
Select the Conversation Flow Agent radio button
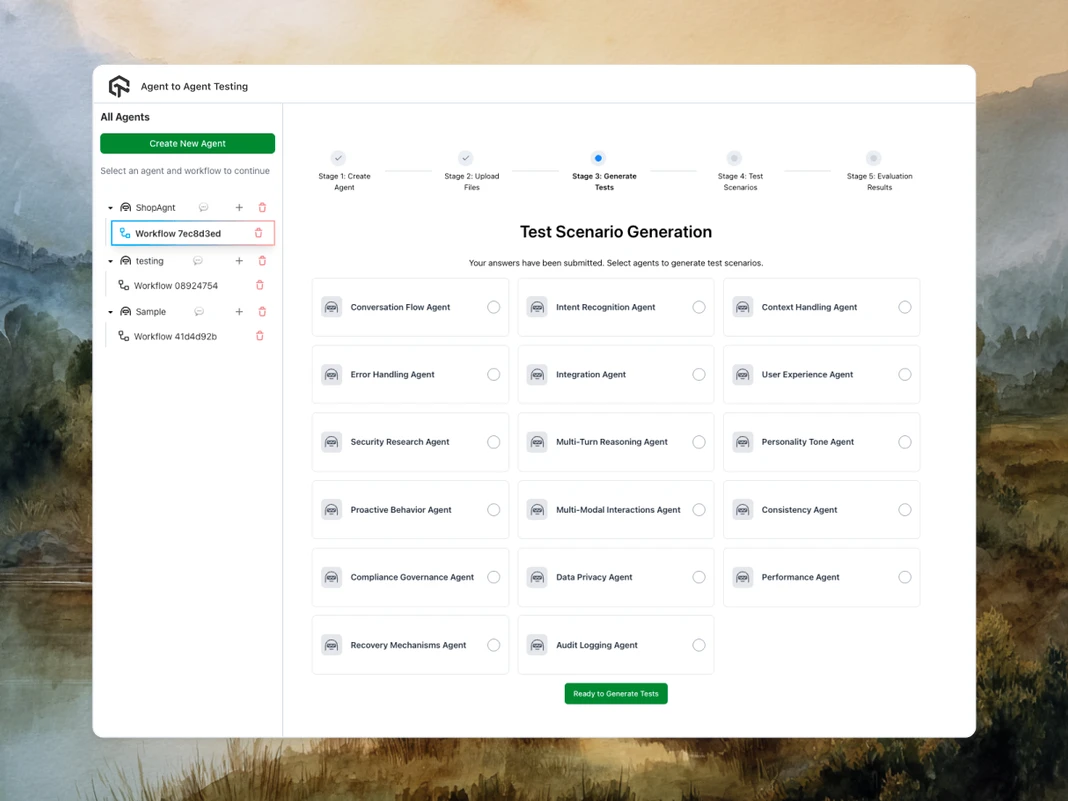494,307
